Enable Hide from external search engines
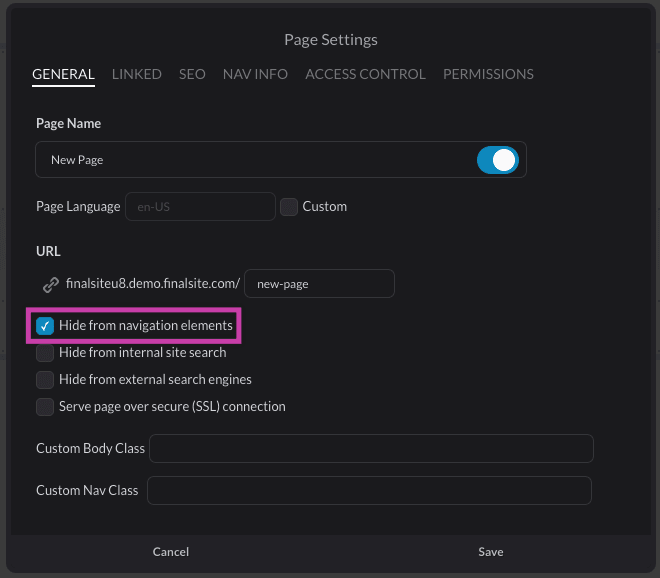Screen dimensions: 660x578 pyautogui.click(x=45, y=380)
